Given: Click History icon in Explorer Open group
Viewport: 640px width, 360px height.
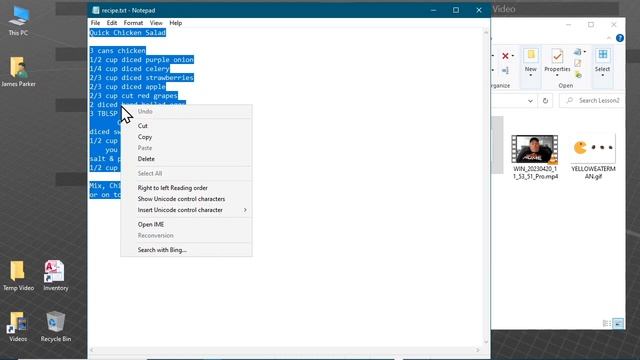Looking at the screenshot, I should (578, 74).
